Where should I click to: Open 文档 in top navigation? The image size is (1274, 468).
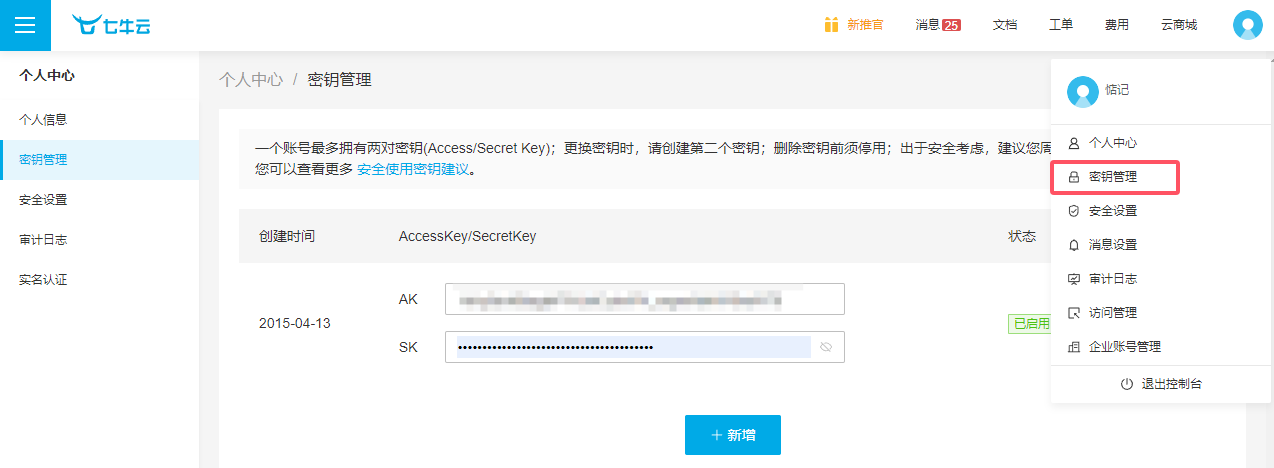[x=1005, y=25]
